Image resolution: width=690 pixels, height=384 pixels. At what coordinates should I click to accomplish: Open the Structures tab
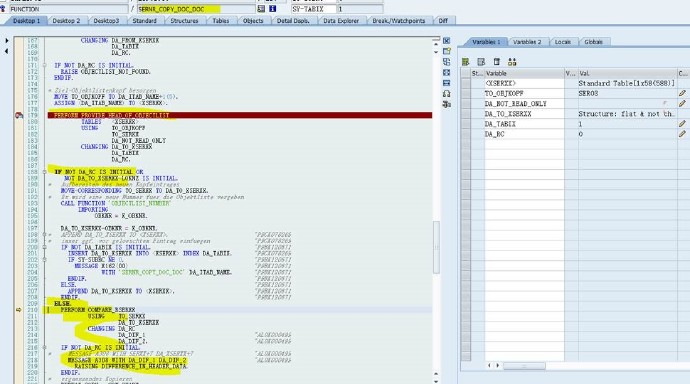(x=184, y=21)
